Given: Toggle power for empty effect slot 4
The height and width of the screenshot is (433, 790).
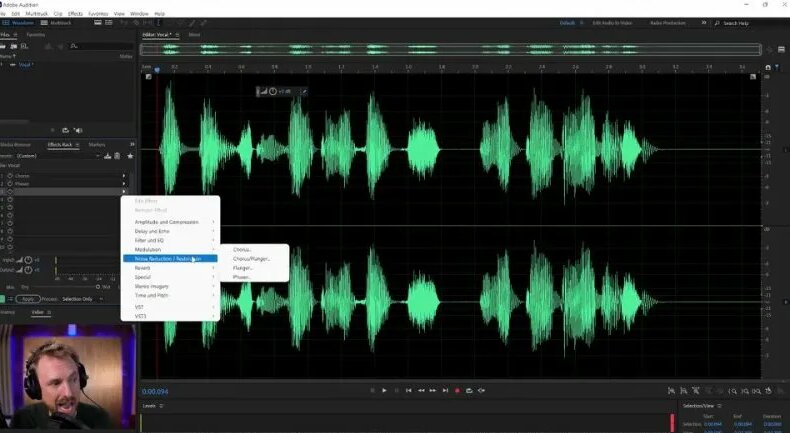Looking at the screenshot, I should (x=10, y=200).
